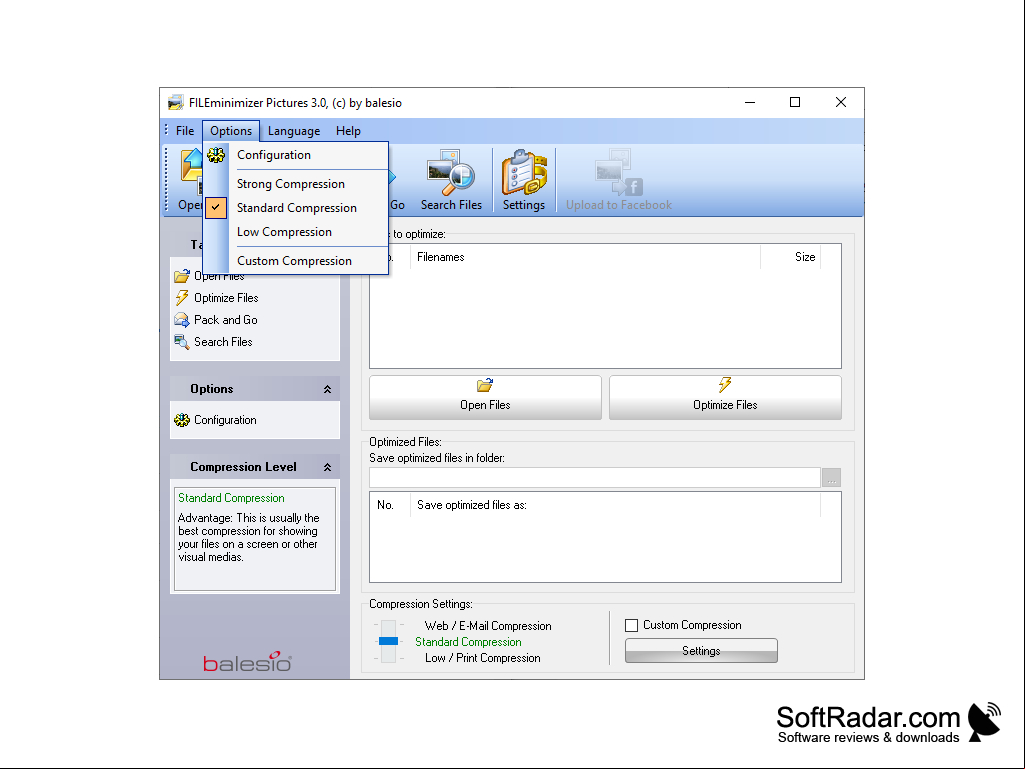
Task: Click the large Optimize Files button
Action: click(x=725, y=397)
